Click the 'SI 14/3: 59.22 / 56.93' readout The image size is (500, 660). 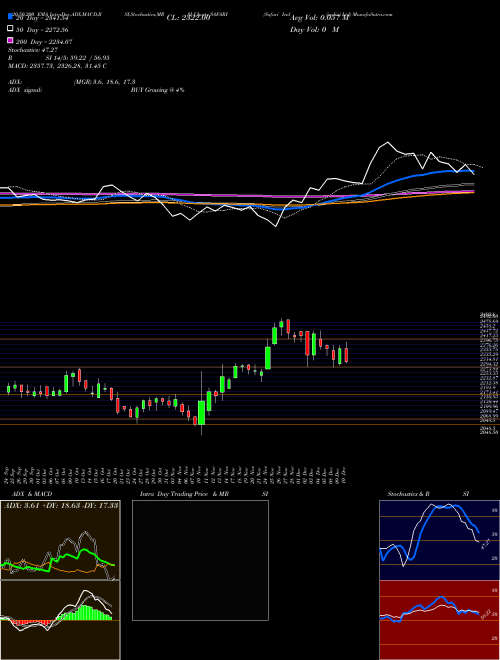[x=77, y=58]
